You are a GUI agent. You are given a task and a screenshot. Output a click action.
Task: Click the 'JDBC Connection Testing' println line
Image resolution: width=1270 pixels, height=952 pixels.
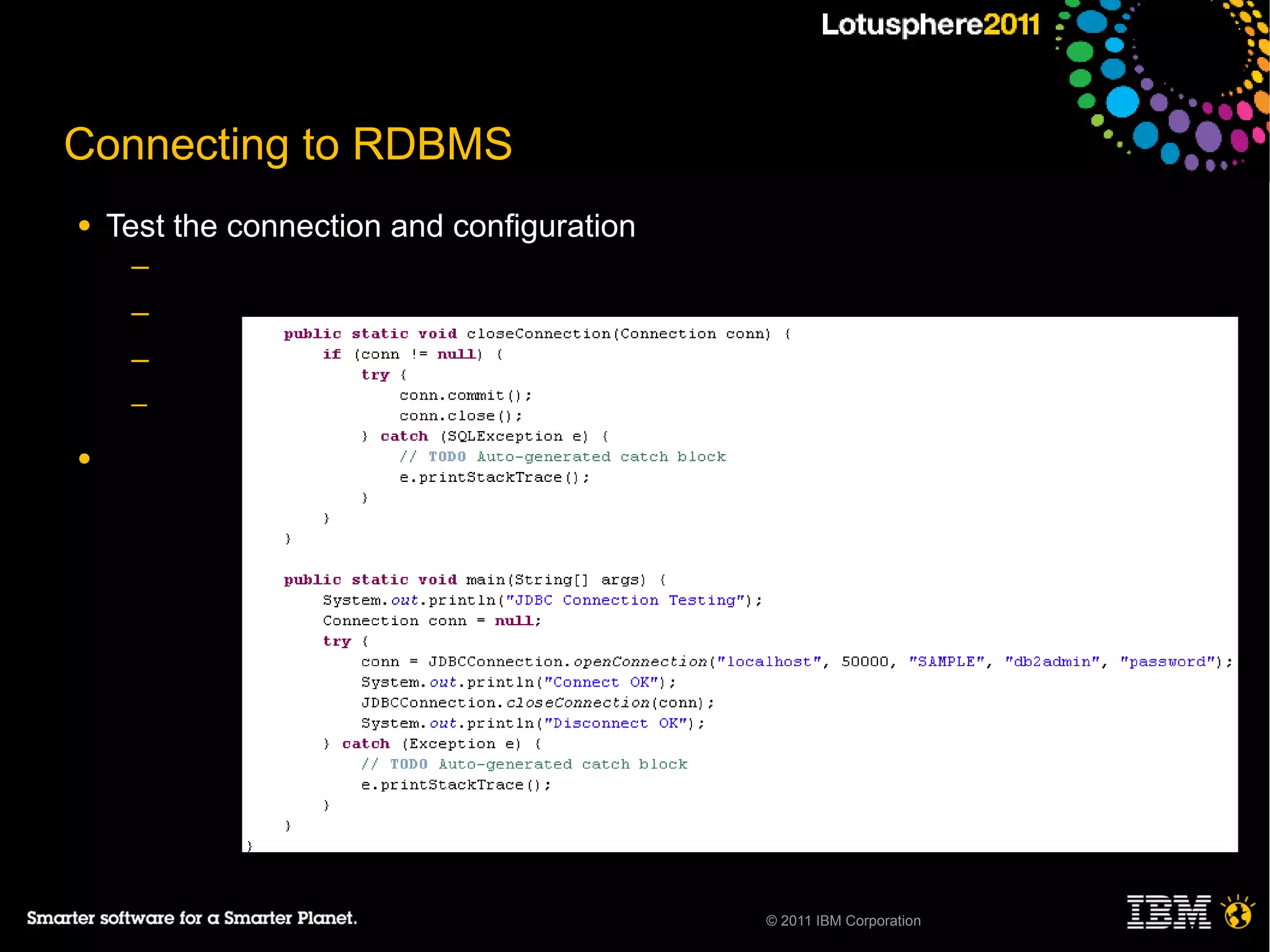coord(542,600)
